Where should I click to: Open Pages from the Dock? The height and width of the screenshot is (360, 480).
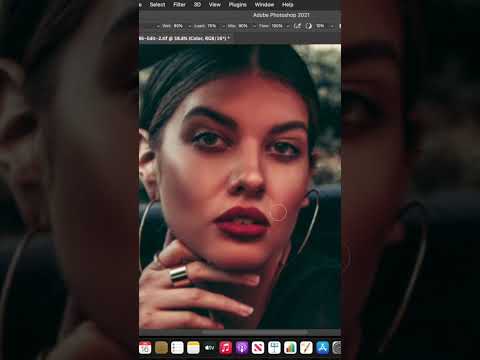point(306,348)
